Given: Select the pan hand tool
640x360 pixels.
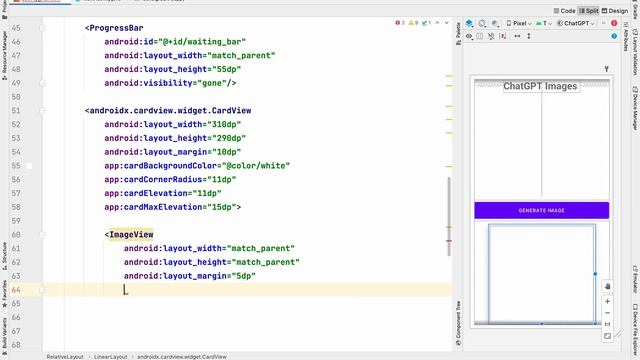Looking at the screenshot, I should pos(607,287).
